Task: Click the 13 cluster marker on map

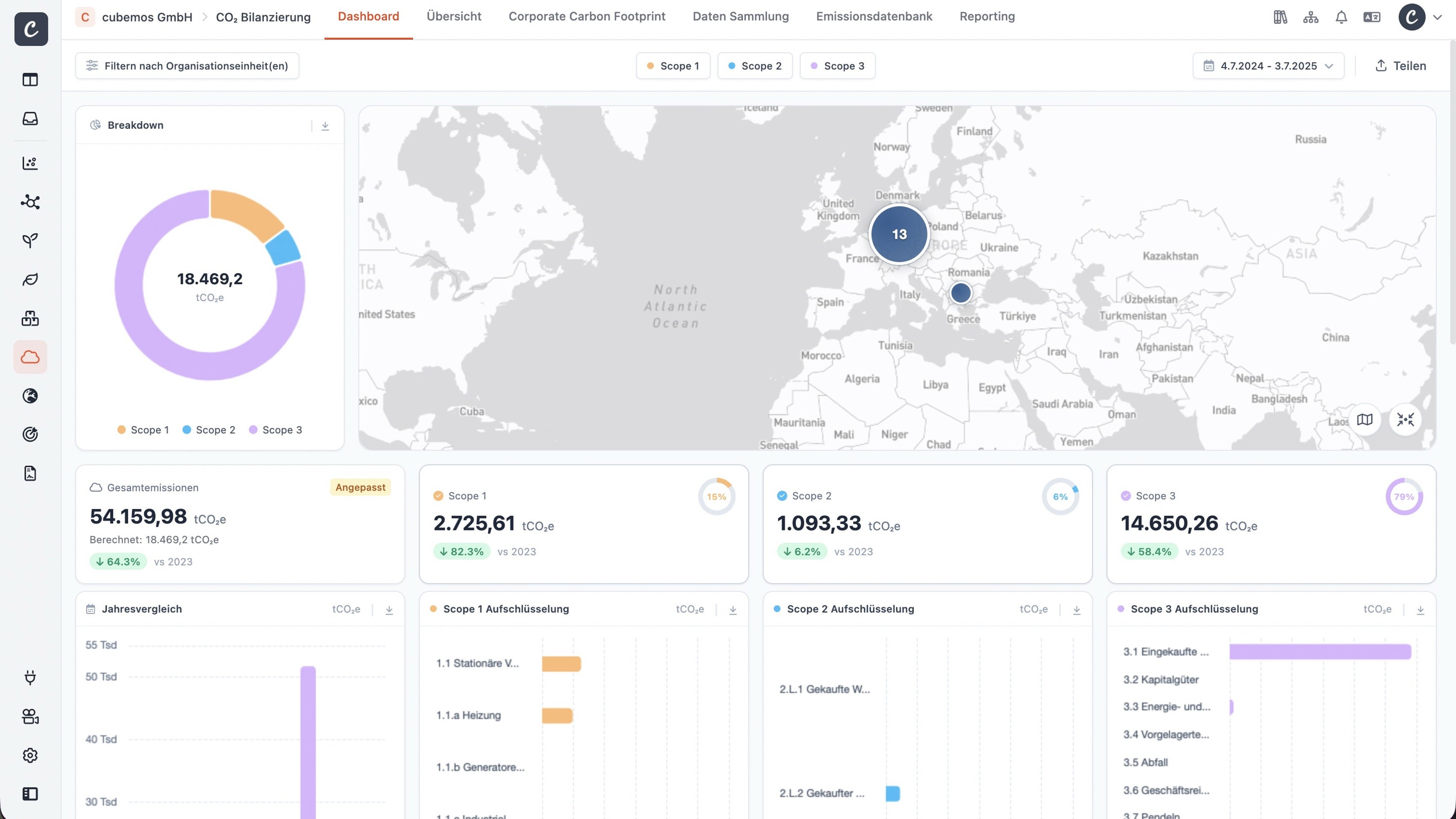Action: coord(899,234)
